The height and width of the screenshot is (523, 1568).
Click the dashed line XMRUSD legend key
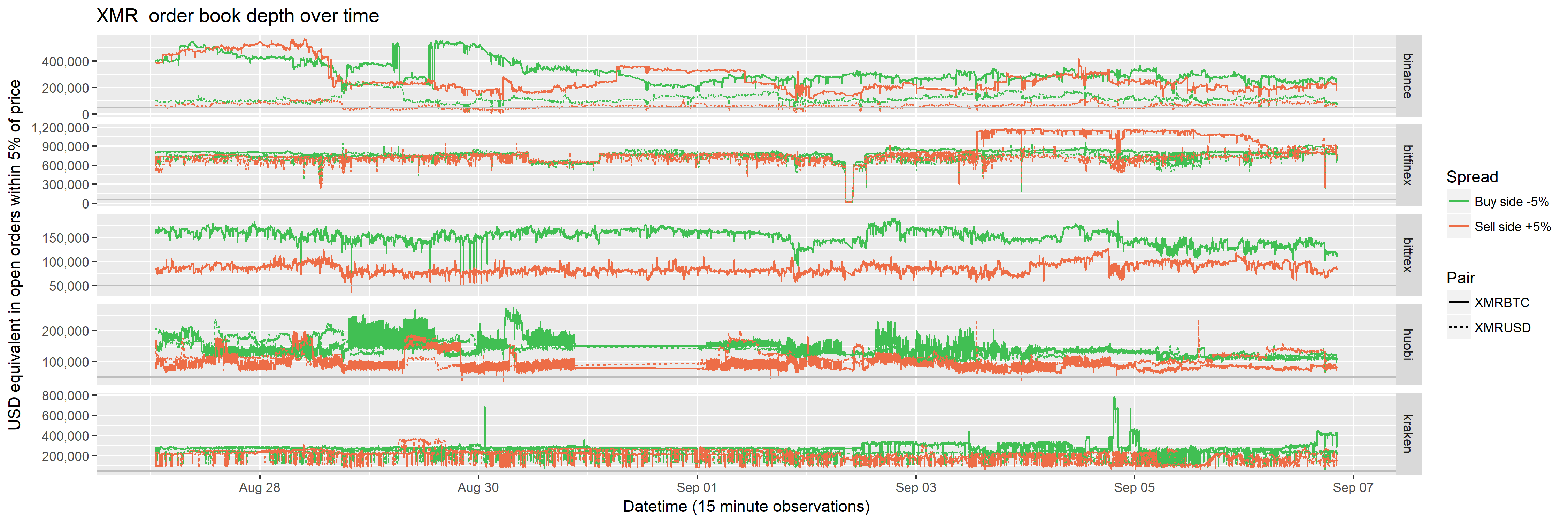point(1459,327)
